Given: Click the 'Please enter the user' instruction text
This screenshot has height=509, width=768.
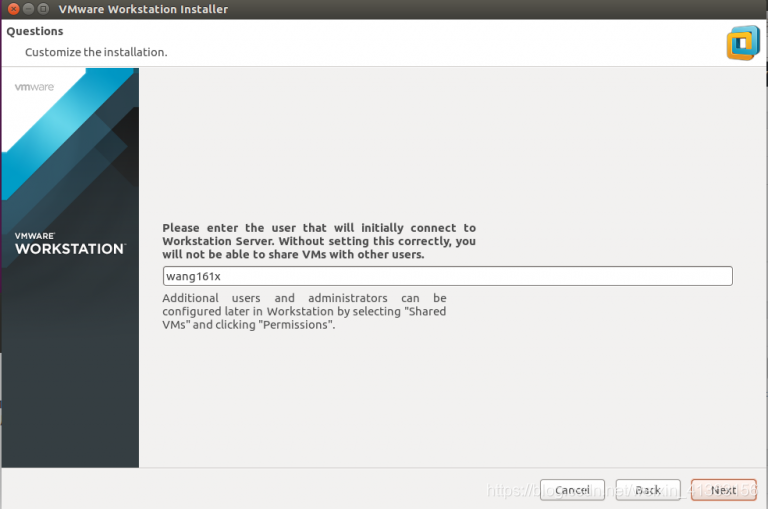Looking at the screenshot, I should pos(319,241).
